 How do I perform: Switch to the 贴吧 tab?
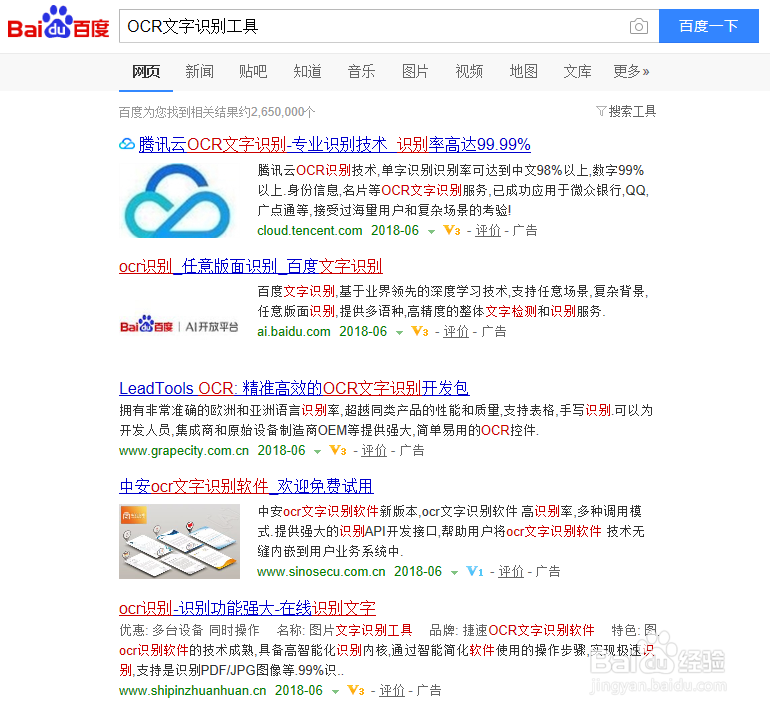pyautogui.click(x=253, y=72)
